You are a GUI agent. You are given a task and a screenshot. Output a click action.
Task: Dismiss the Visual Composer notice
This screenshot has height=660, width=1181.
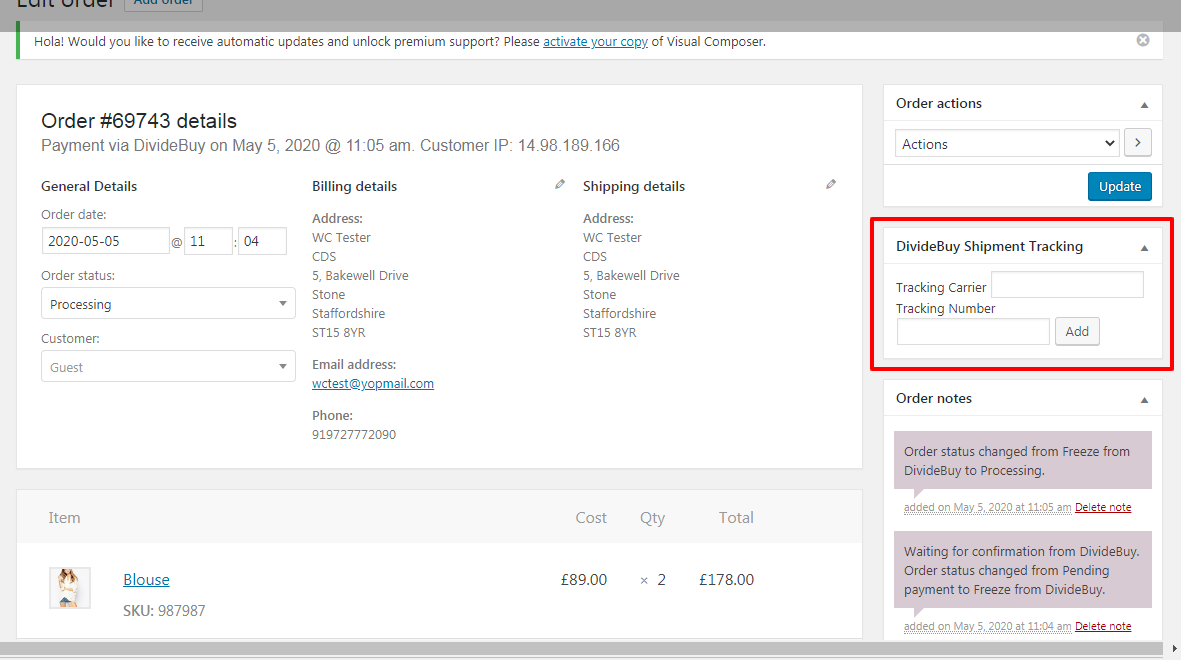click(x=1143, y=40)
